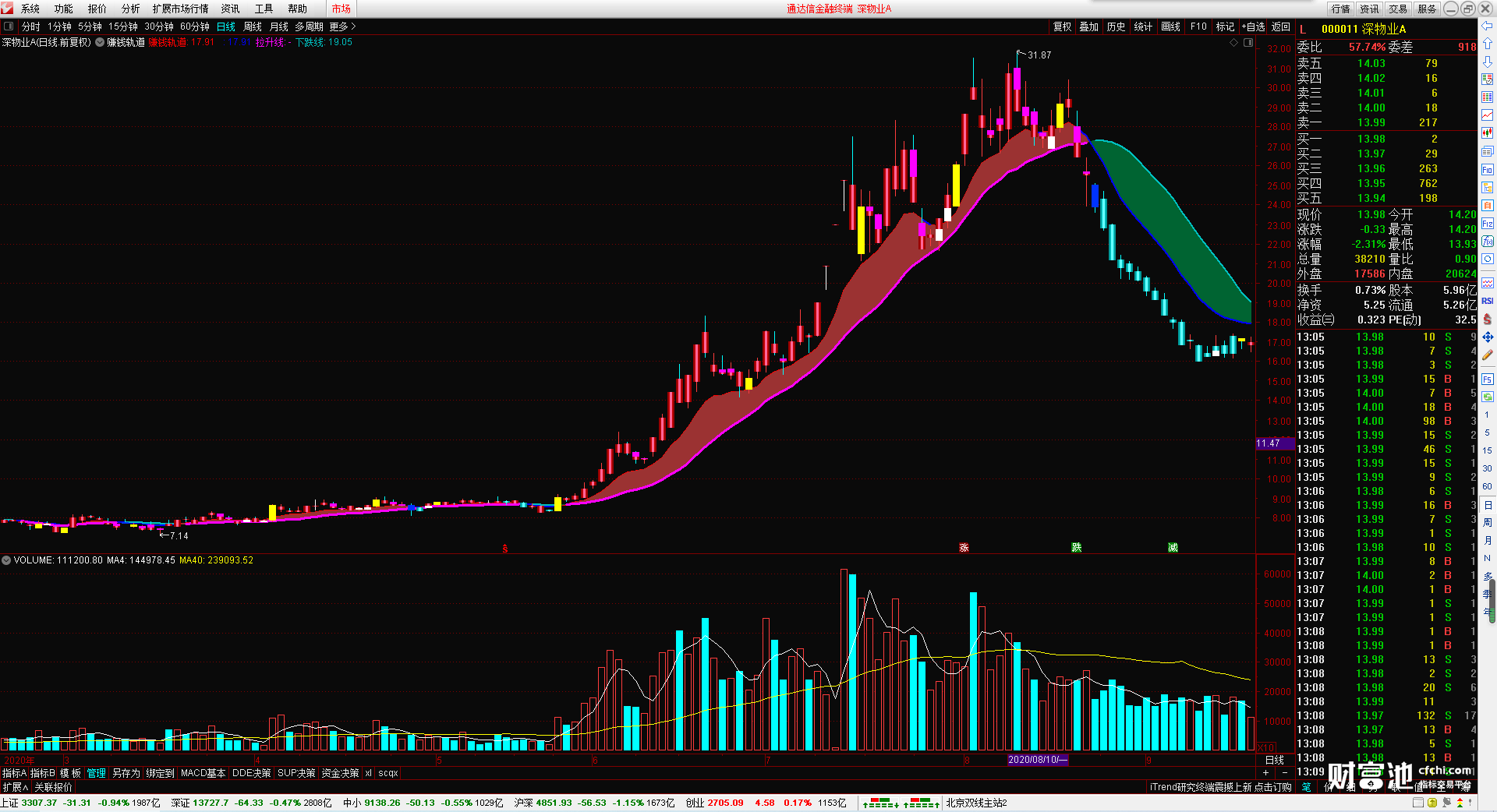The height and width of the screenshot is (812, 1497).
Task: Open the 分析 menu
Action: point(131,9)
